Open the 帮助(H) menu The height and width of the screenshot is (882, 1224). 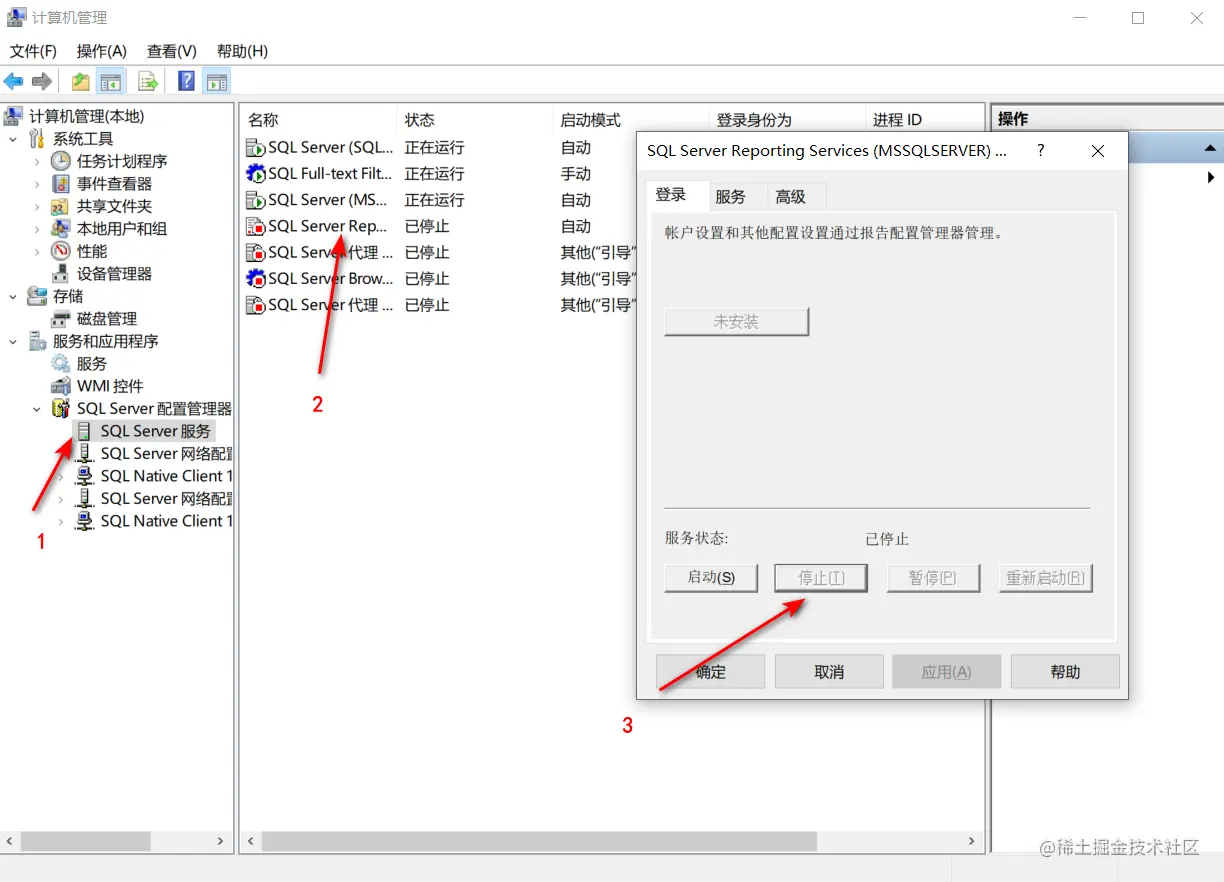[x=242, y=51]
